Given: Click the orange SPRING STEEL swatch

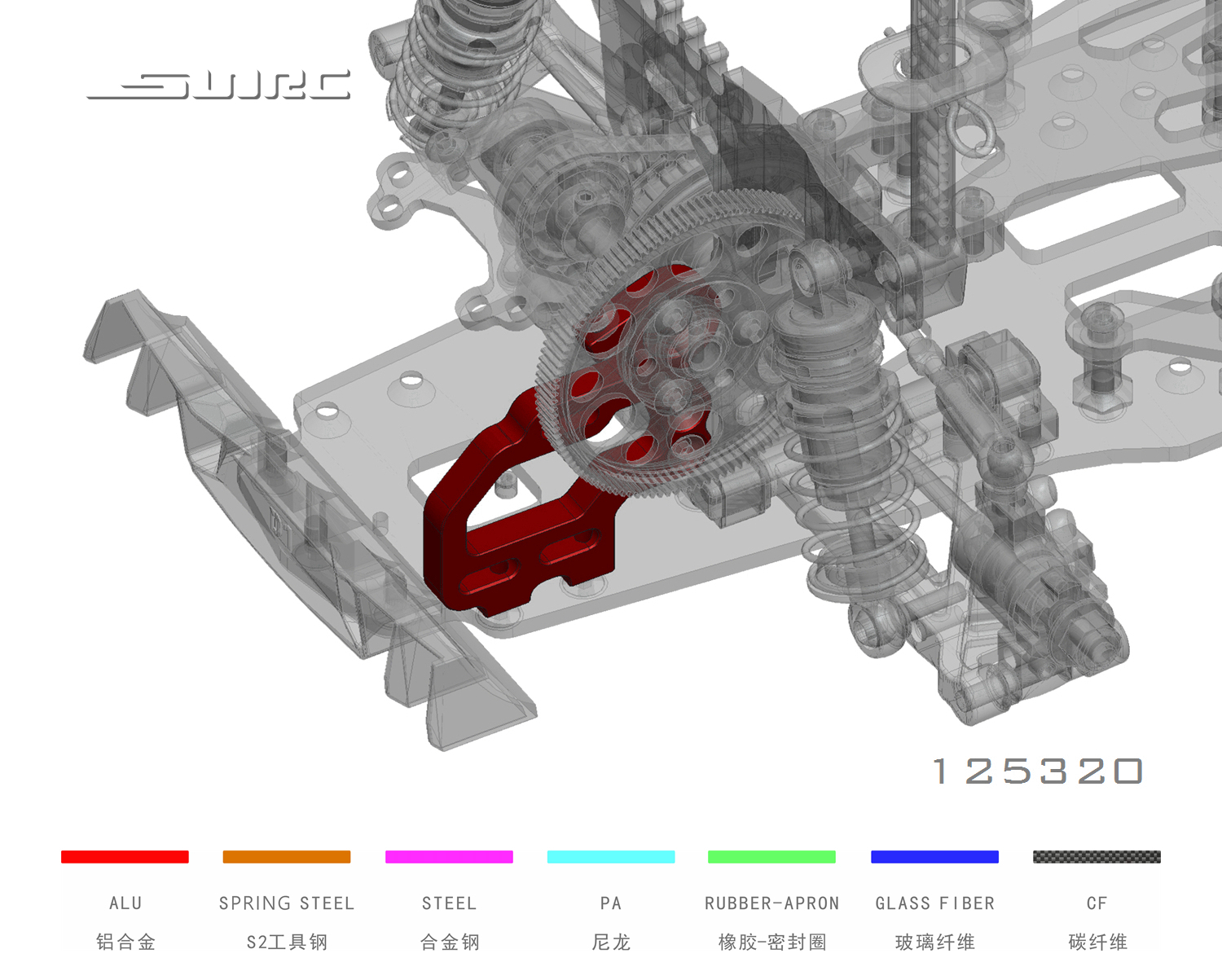Looking at the screenshot, I should [x=287, y=856].
